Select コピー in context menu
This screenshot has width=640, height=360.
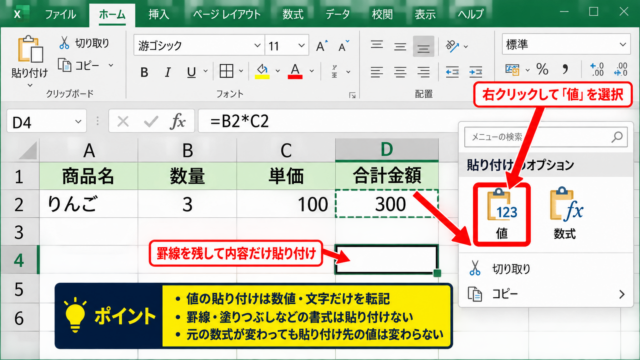coord(546,294)
